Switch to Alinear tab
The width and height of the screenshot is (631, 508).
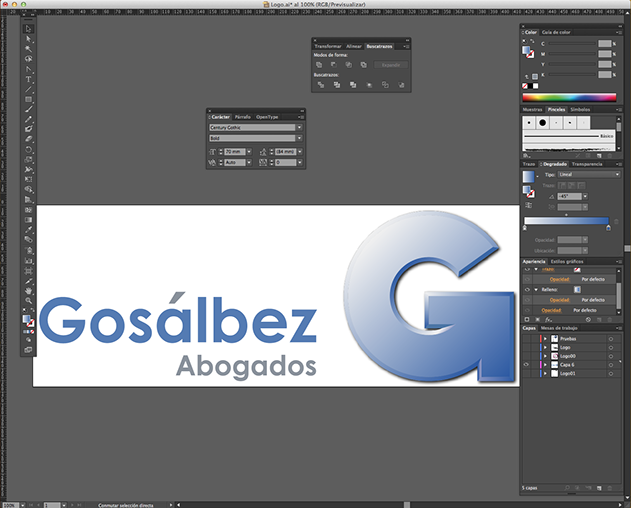coord(354,46)
